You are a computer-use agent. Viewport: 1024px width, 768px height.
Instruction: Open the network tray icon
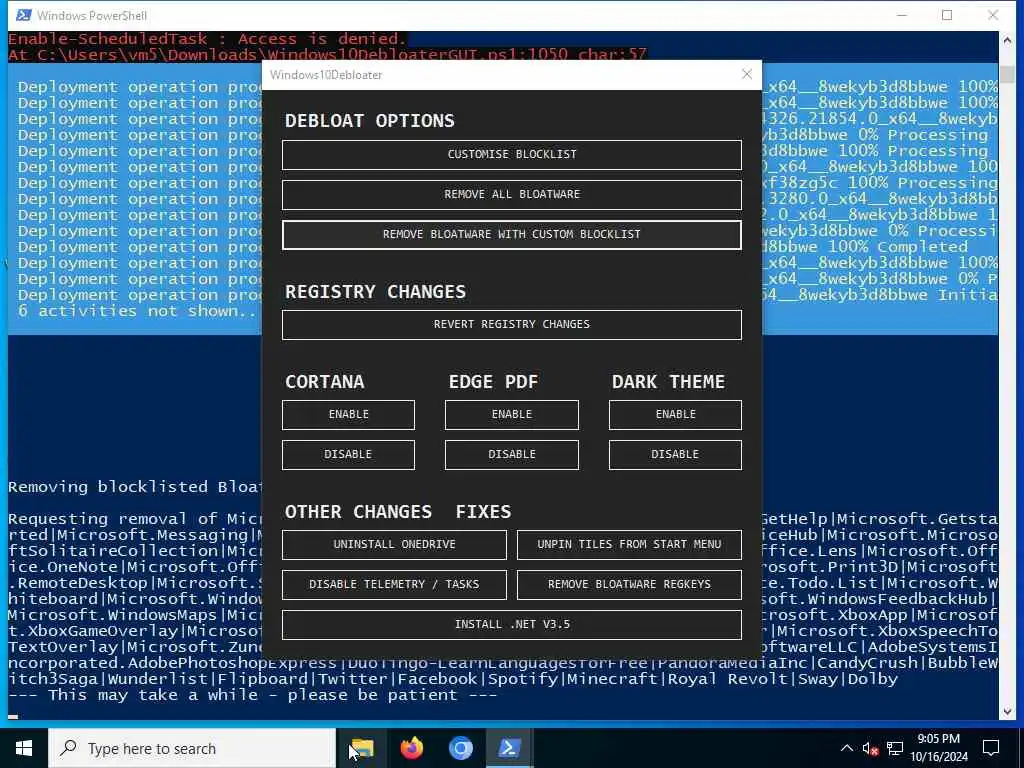pos(895,748)
